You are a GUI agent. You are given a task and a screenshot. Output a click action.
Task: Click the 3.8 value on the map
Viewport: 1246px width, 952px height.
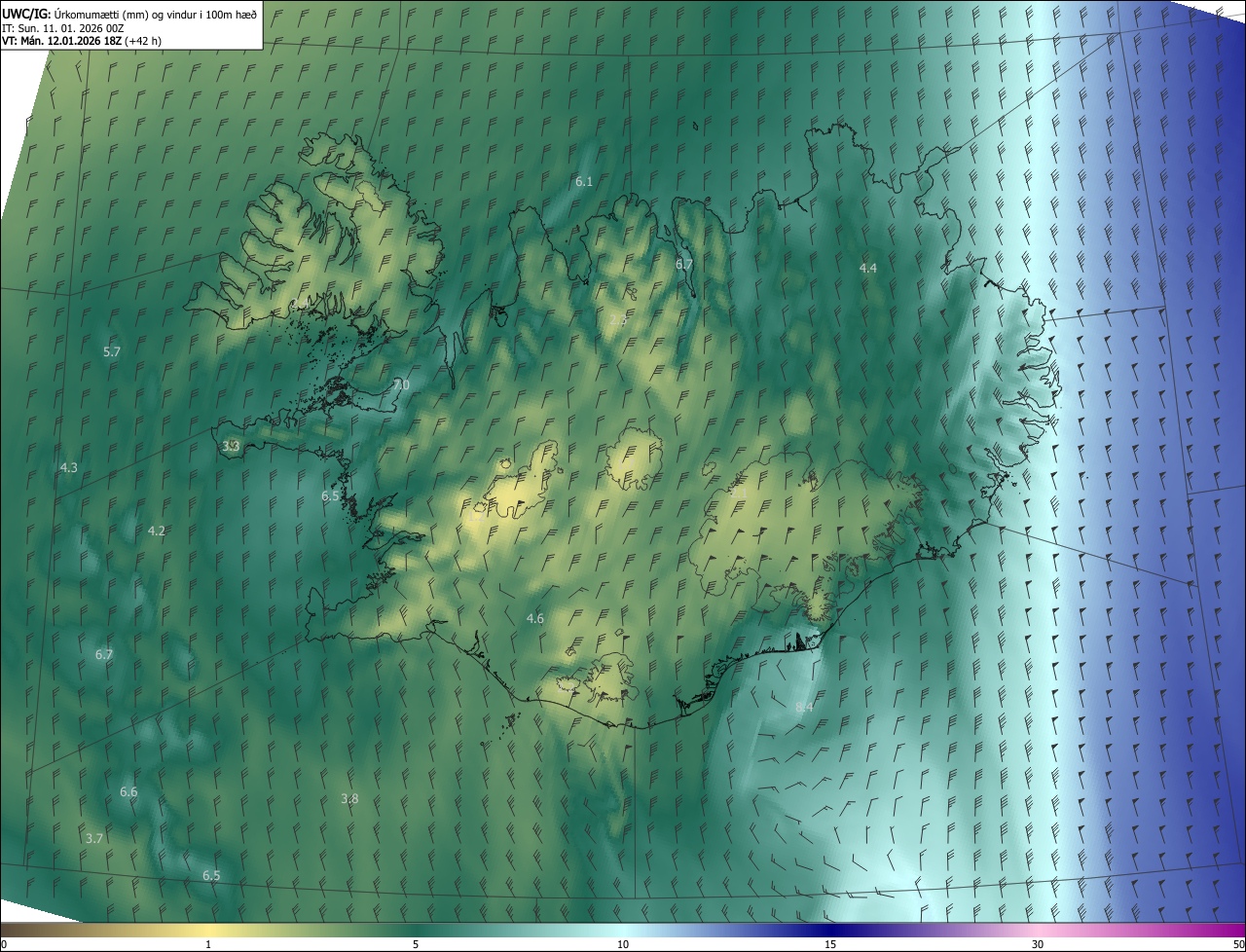[349, 798]
